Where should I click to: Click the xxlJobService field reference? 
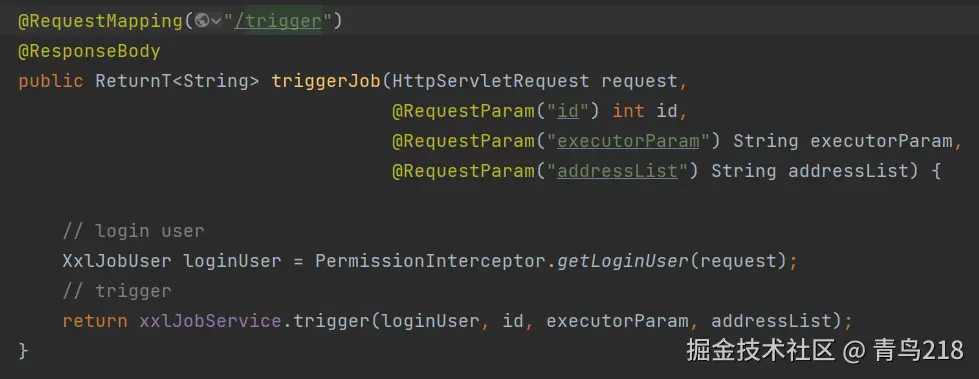210,321
